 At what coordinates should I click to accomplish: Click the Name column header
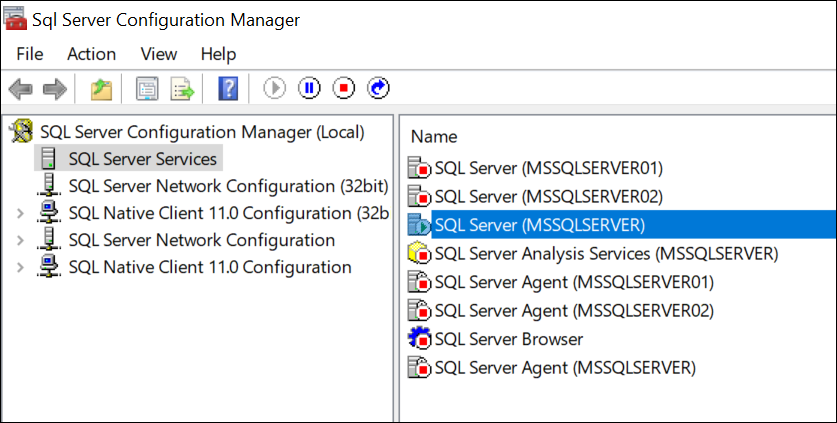click(x=434, y=137)
